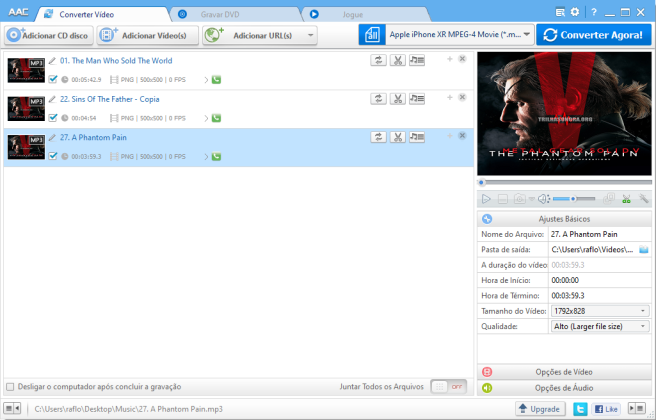The image size is (656, 420).
Task: Expand the Opções de Áudio section
Action: click(564, 388)
